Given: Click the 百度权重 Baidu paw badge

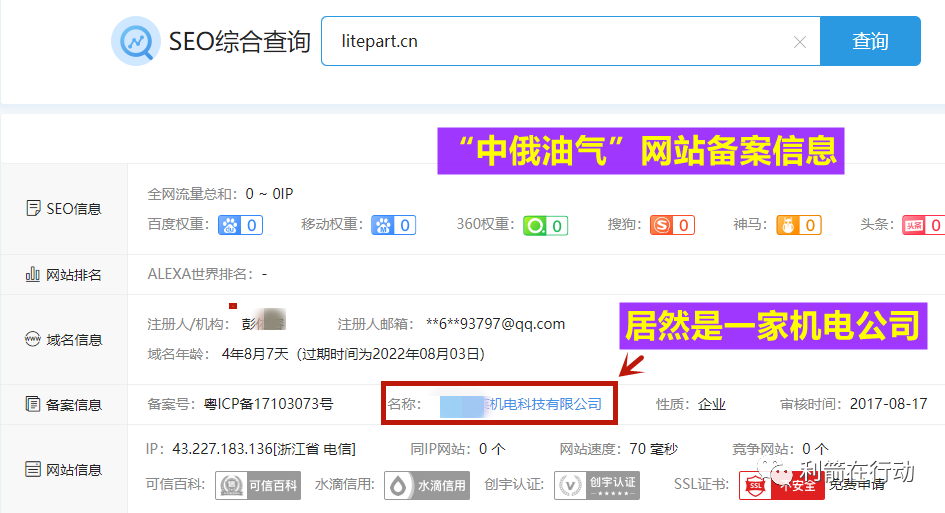Looking at the screenshot, I should click(x=240, y=225).
